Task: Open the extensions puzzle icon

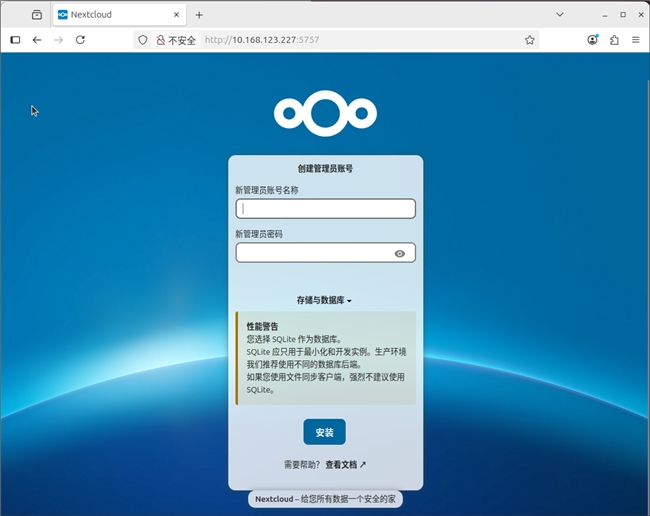Action: (x=614, y=40)
